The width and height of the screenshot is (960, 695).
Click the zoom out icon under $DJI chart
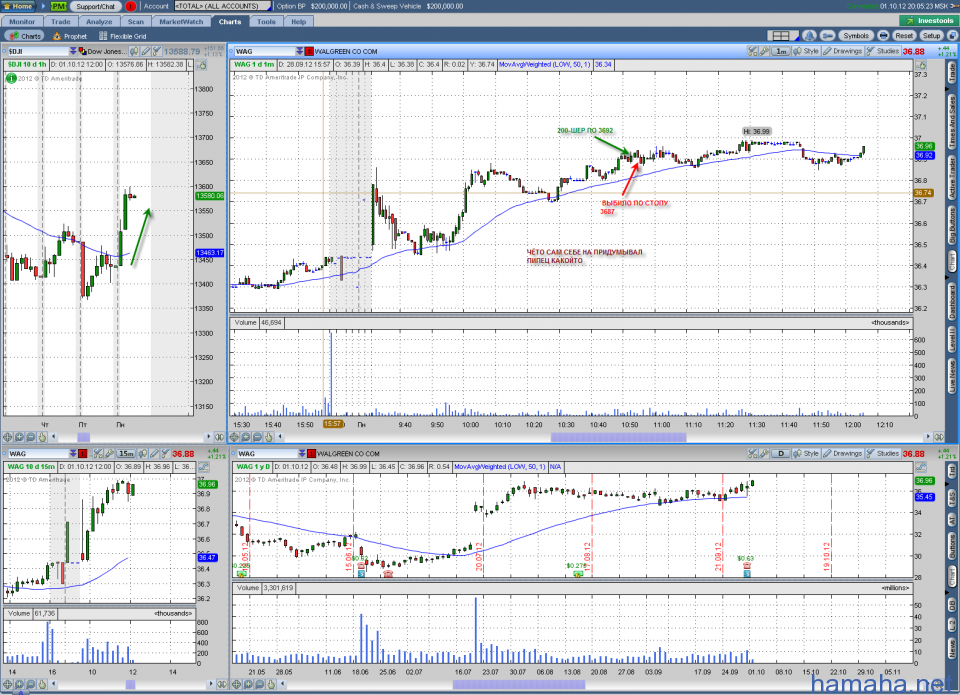click(x=31, y=437)
